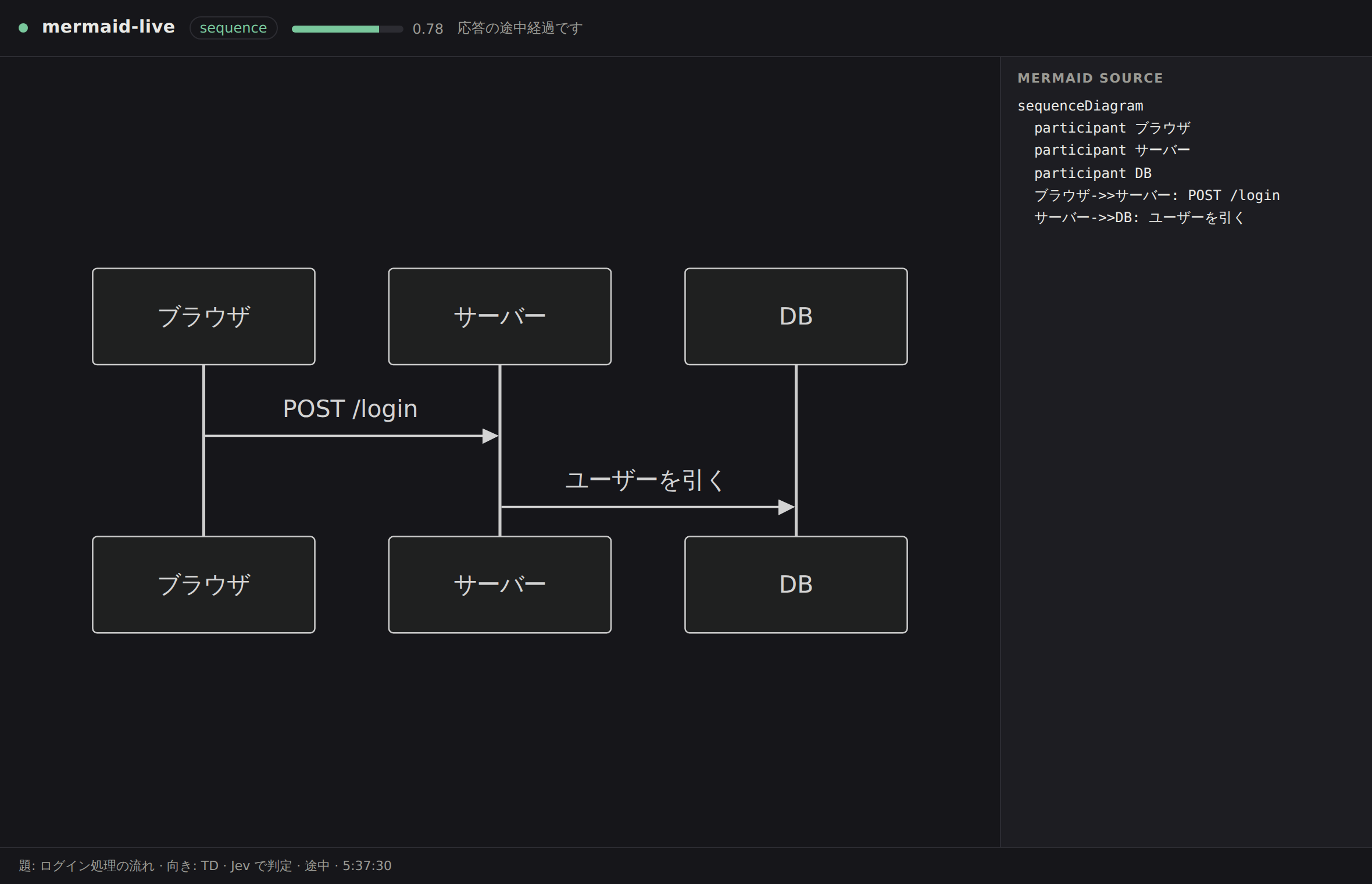The width and height of the screenshot is (1372, 884).
Task: Click the サーバー->>DB: ユーザーを引く source line
Action: (x=1139, y=218)
